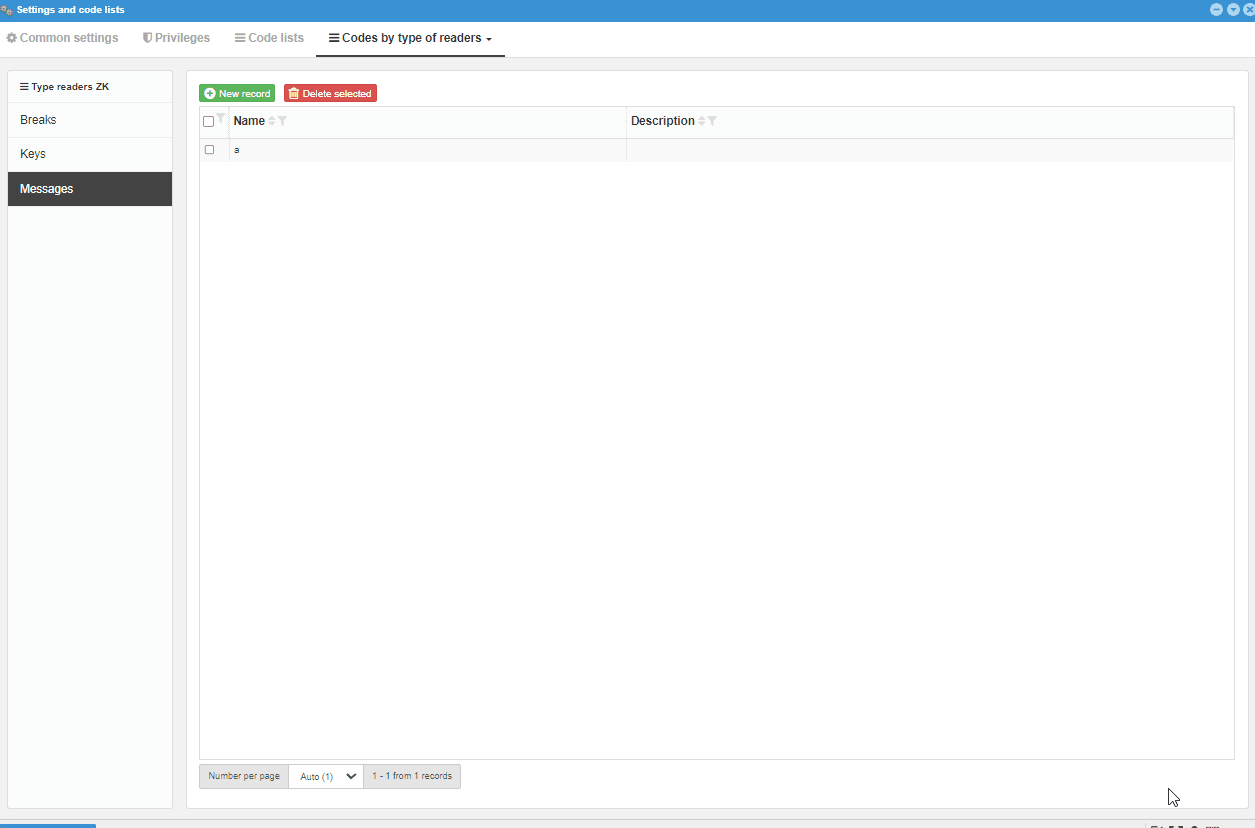Click the down-arrow button in the window title bar
Screen dimensions: 1255x828
pyautogui.click(x=1233, y=9)
